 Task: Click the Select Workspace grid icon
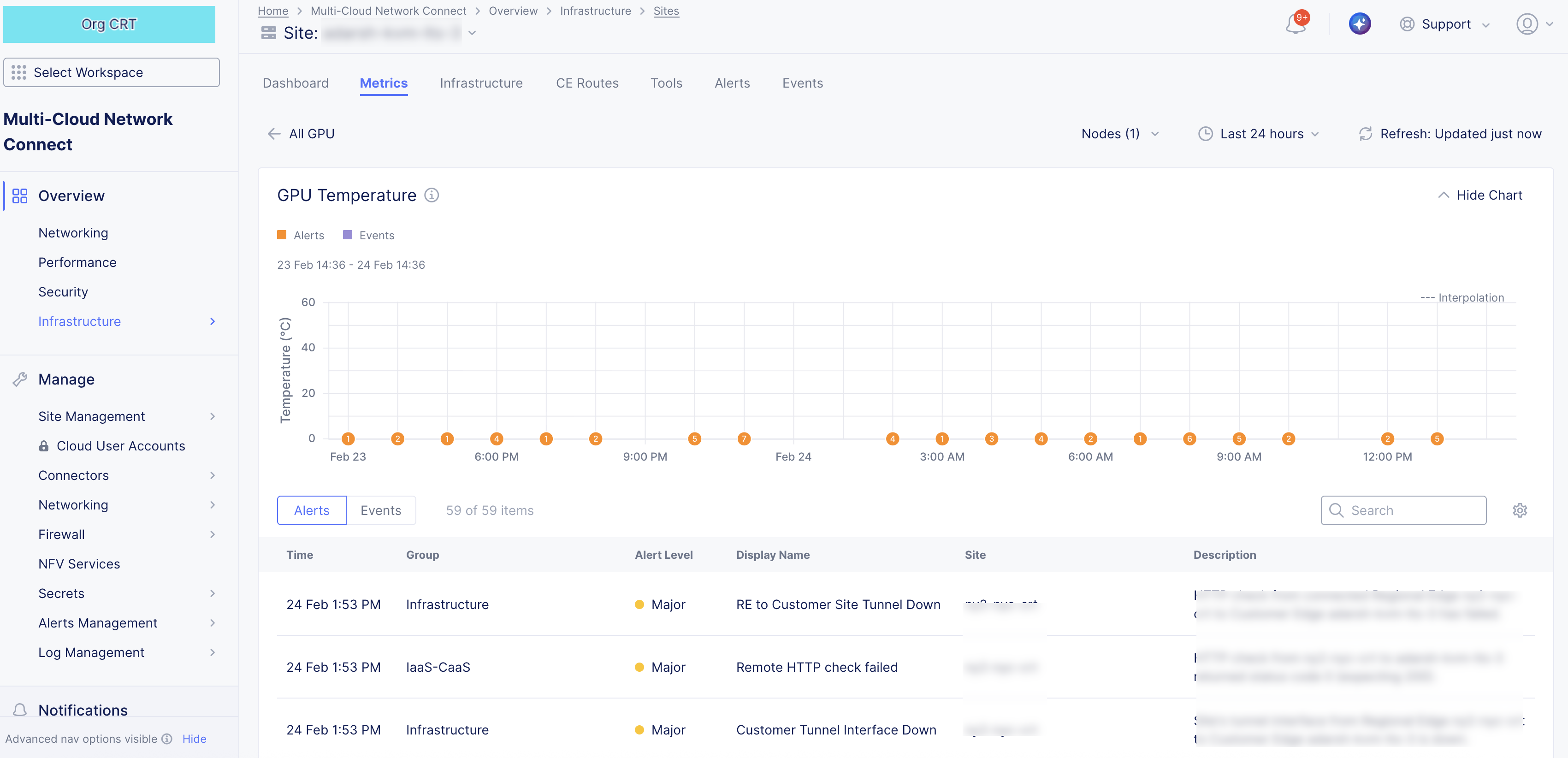[19, 72]
